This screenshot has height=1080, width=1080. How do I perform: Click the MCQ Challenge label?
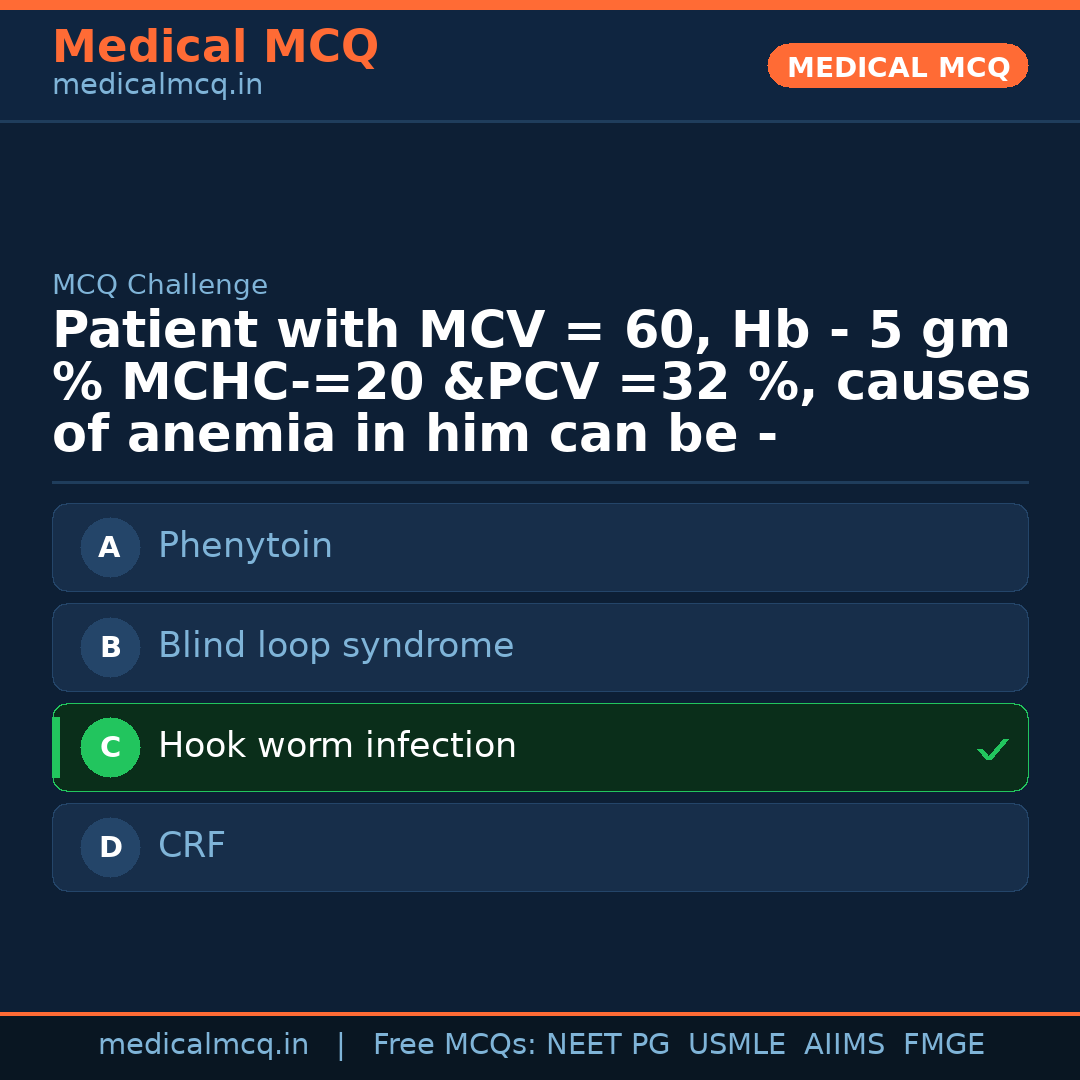pos(160,285)
